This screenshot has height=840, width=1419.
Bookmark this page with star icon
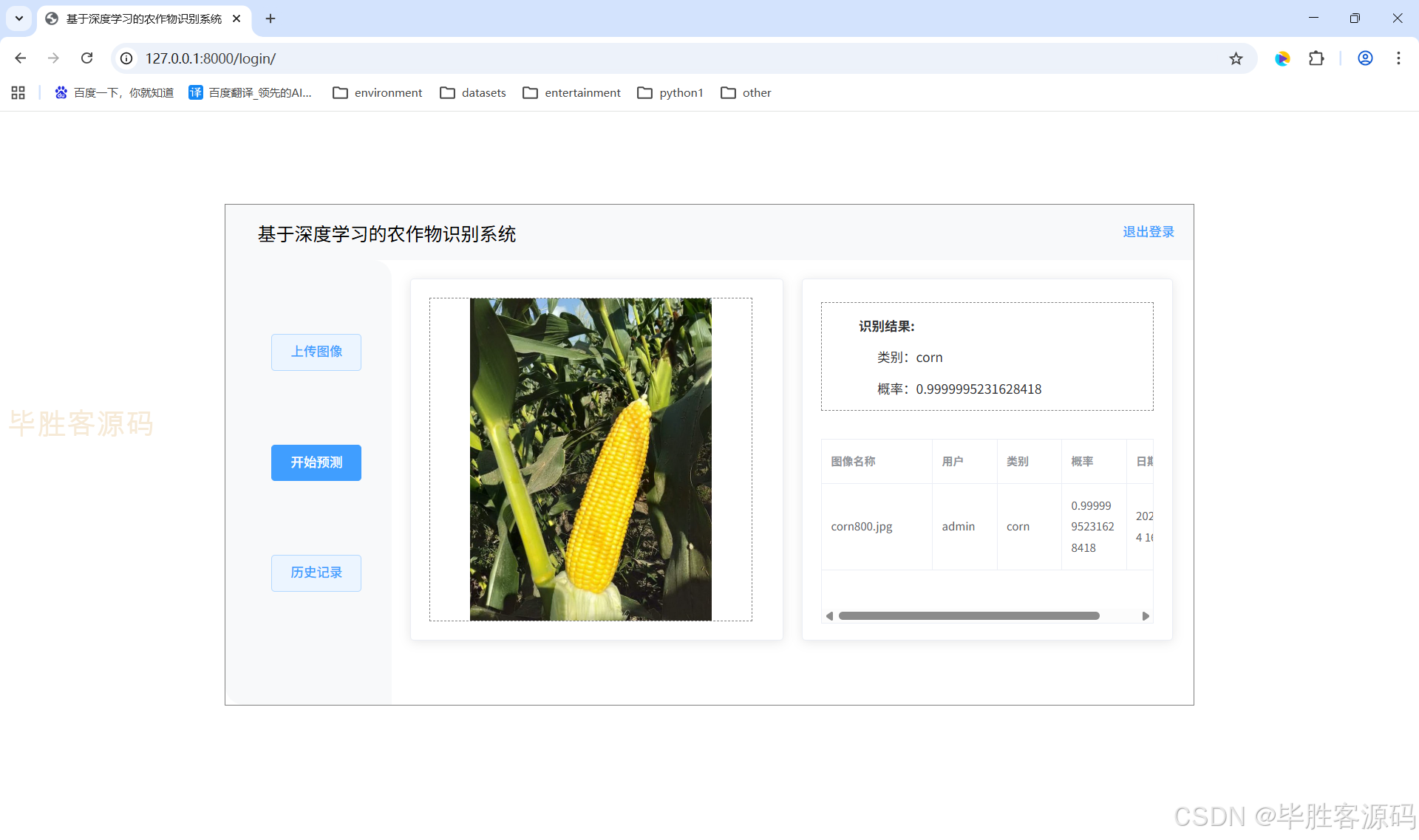[x=1236, y=58]
